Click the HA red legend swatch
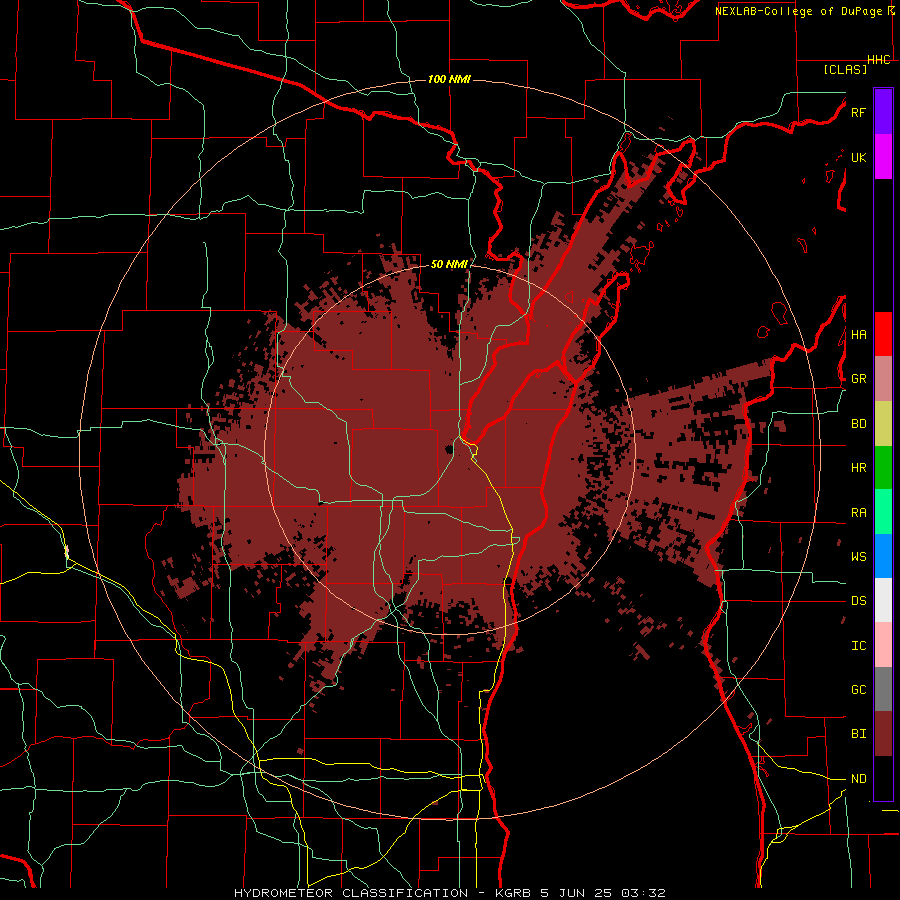 (883, 334)
